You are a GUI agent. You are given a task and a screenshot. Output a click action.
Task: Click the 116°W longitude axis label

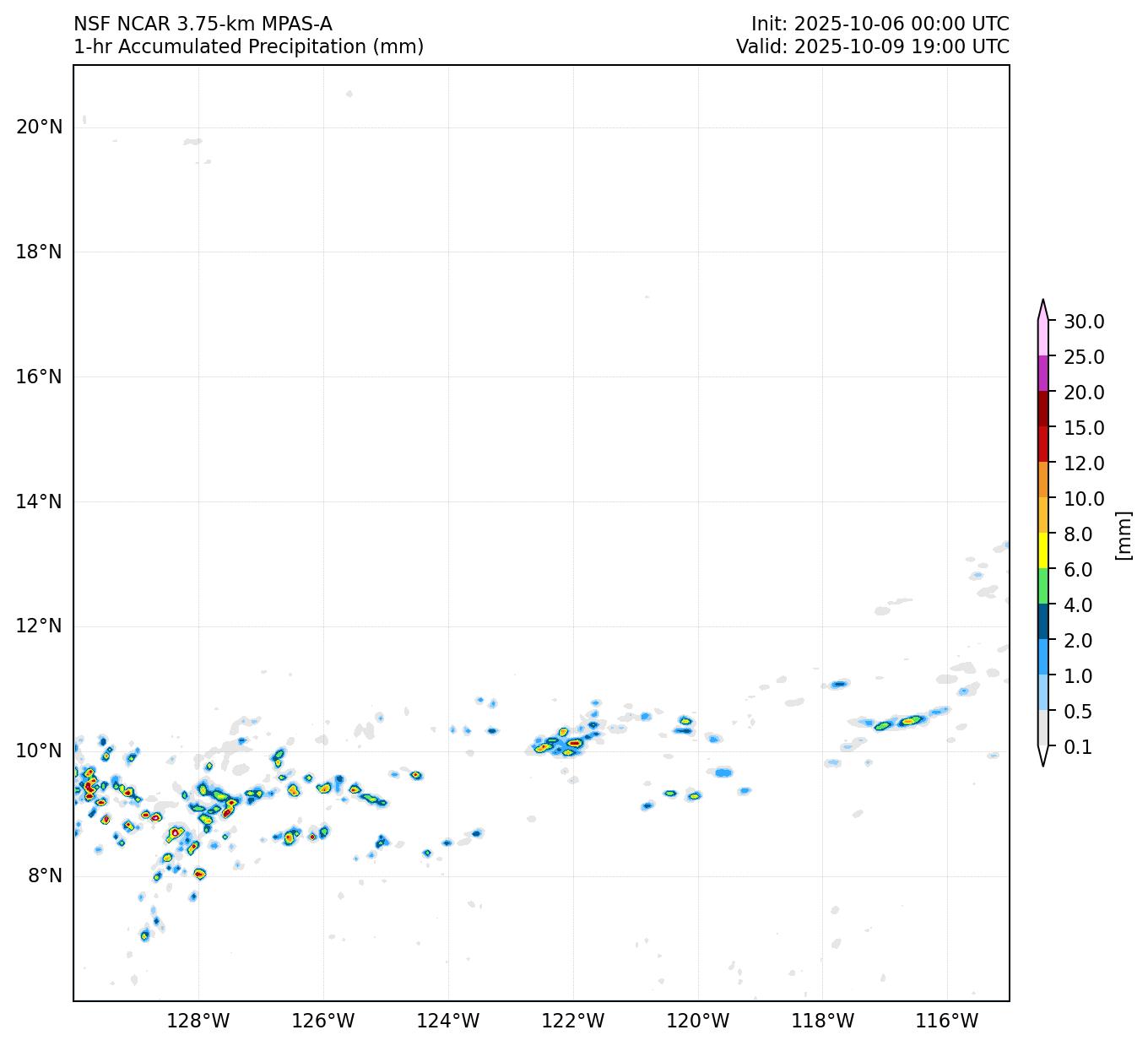tap(947, 1022)
